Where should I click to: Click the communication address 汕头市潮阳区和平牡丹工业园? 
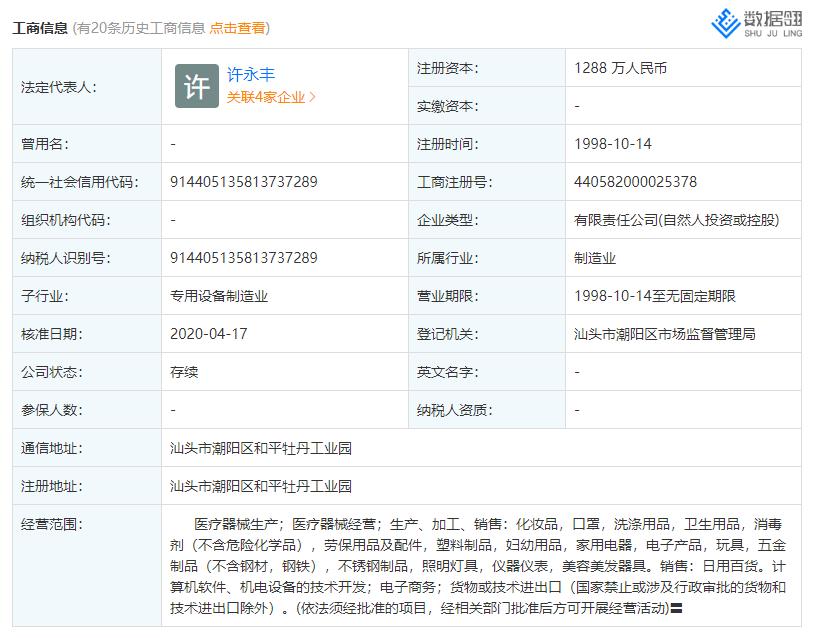coord(260,448)
